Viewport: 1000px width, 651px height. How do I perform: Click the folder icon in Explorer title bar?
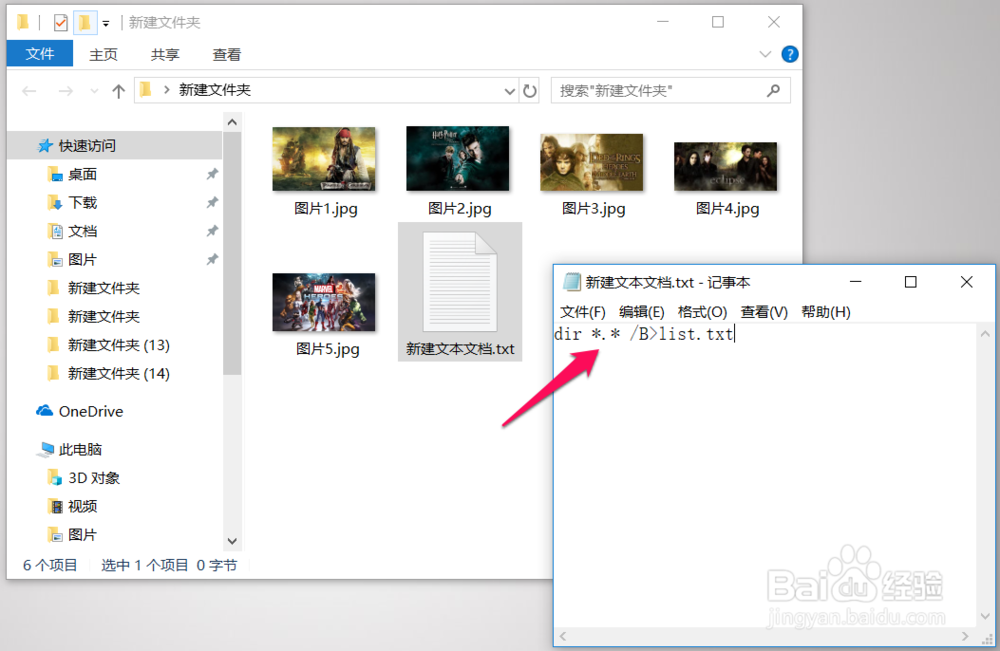[x=23, y=23]
